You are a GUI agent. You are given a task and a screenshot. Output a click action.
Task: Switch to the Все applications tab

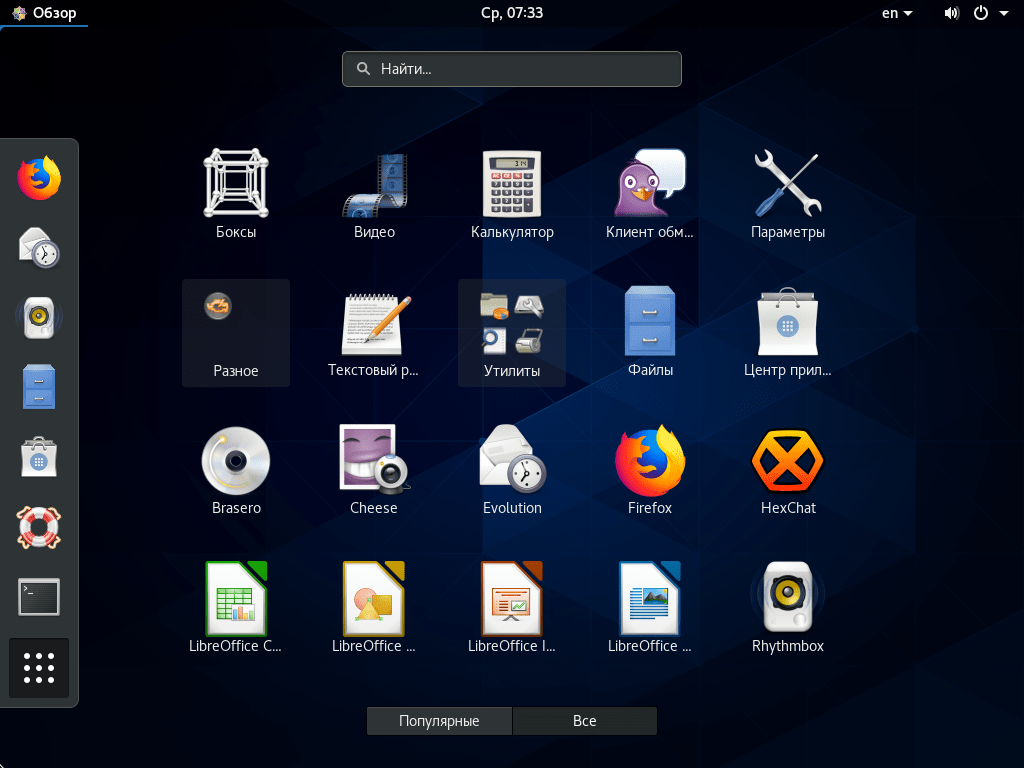(x=584, y=720)
